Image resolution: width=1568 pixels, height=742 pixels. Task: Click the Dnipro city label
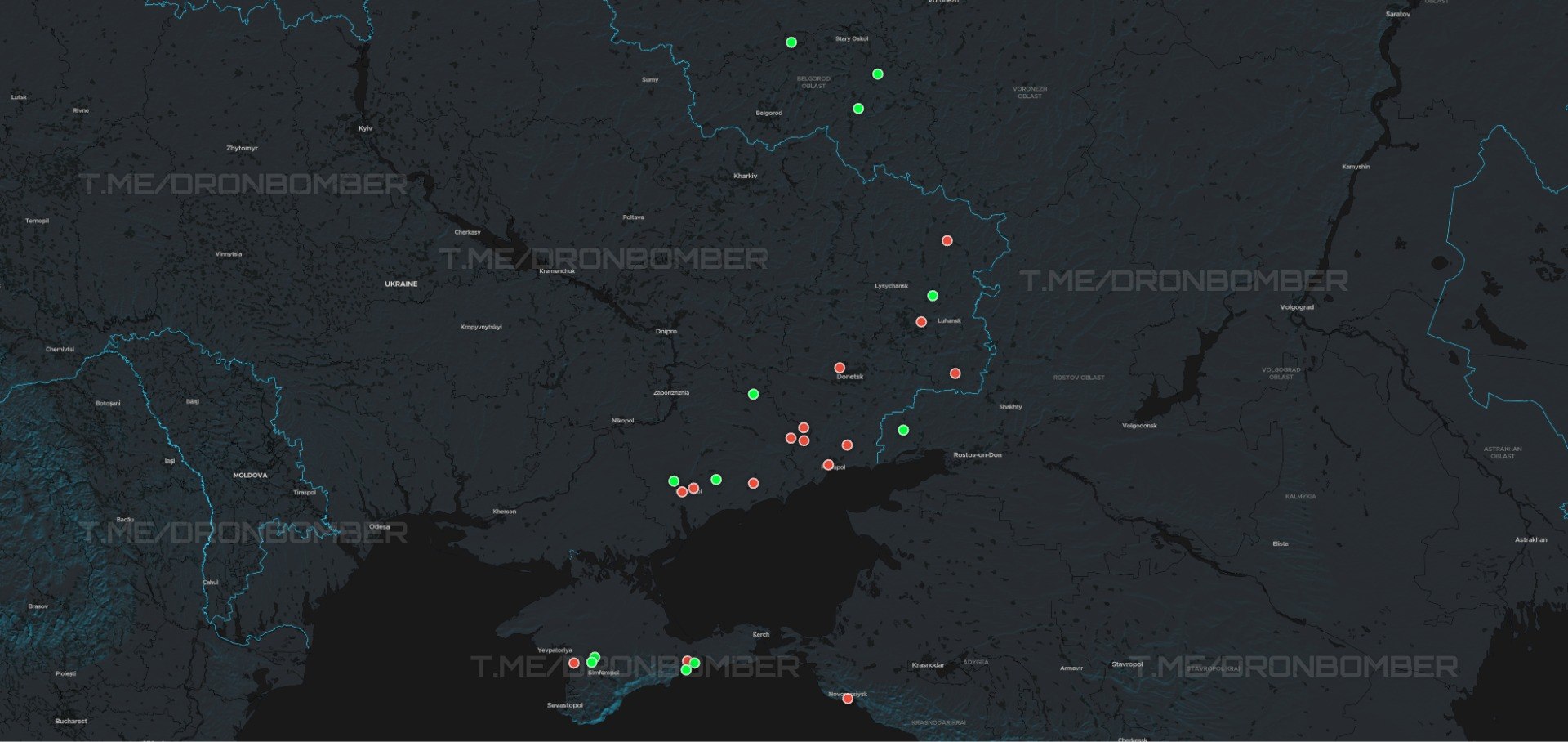coord(666,331)
